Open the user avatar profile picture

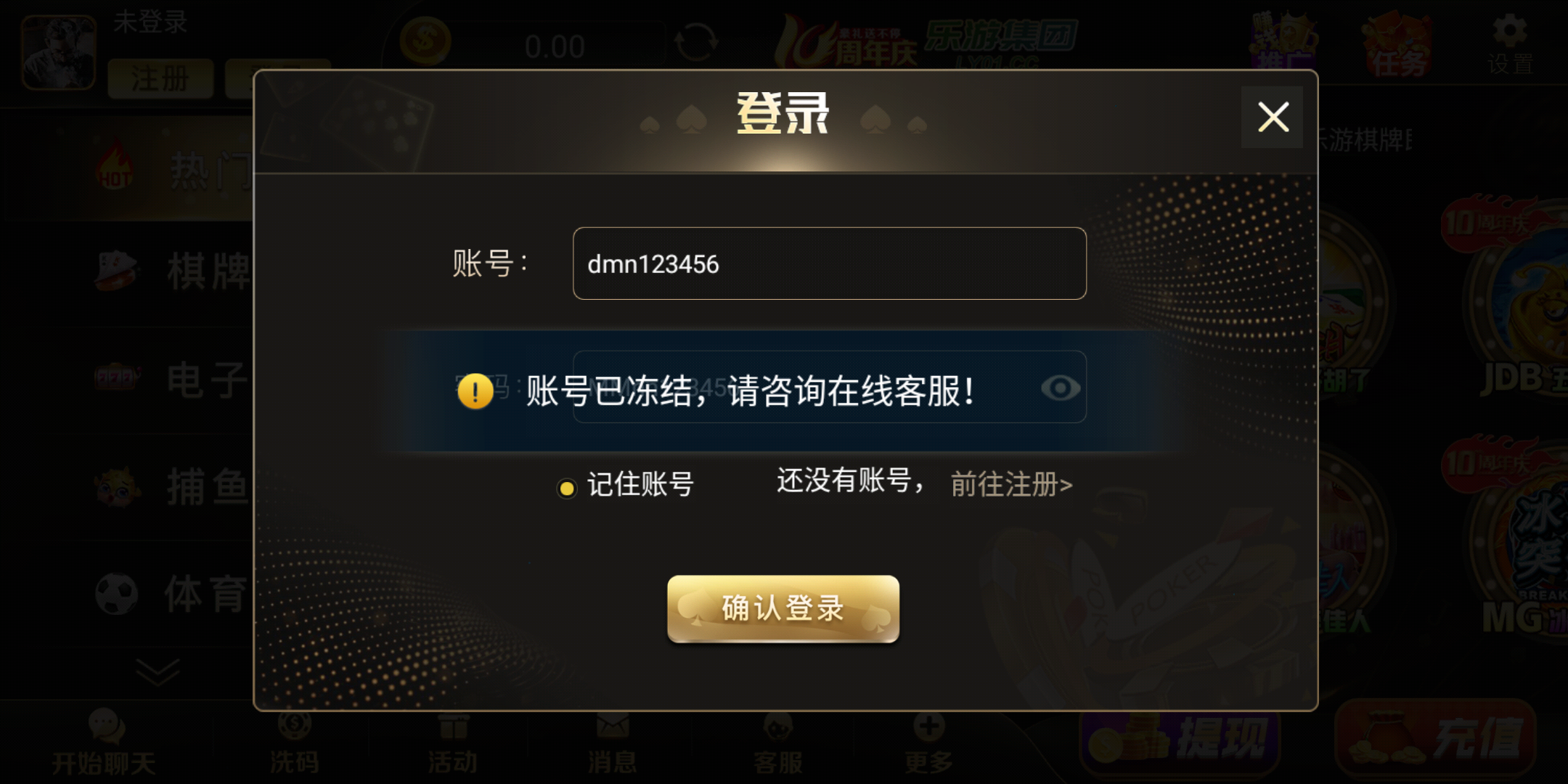point(58,52)
